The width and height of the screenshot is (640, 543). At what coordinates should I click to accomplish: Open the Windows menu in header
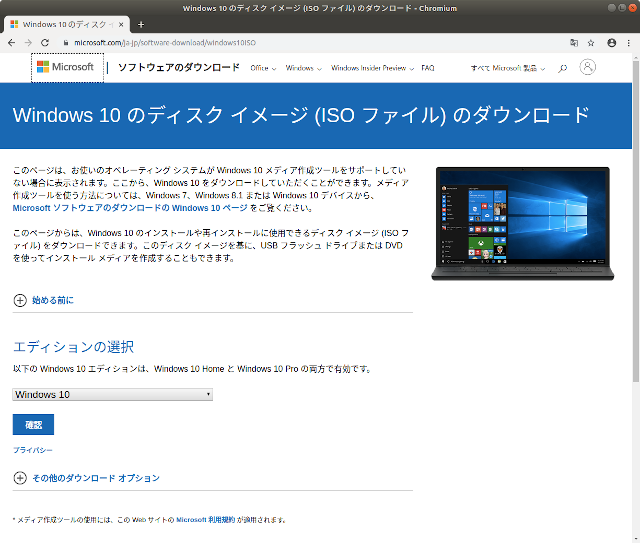pyautogui.click(x=304, y=68)
